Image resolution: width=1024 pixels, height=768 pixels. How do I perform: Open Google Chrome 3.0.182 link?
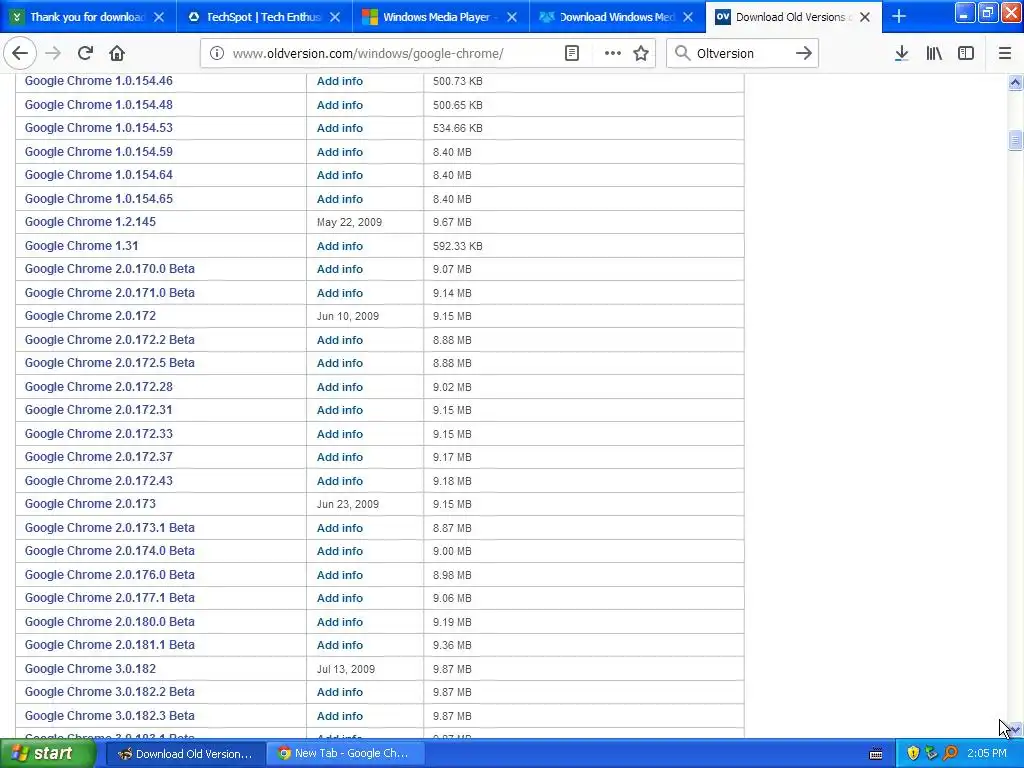[90, 669]
